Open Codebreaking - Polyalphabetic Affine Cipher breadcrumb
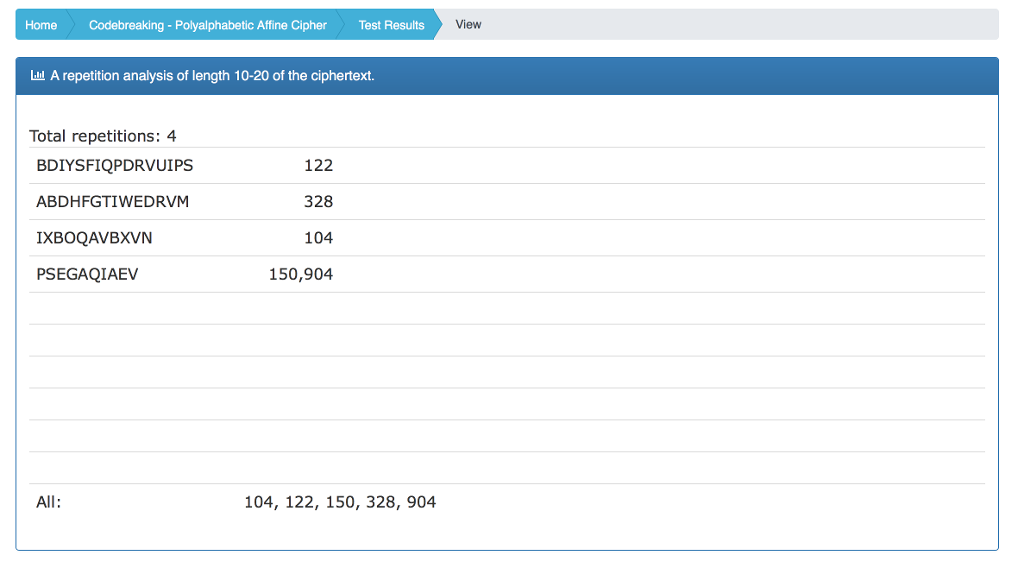 pyautogui.click(x=207, y=25)
